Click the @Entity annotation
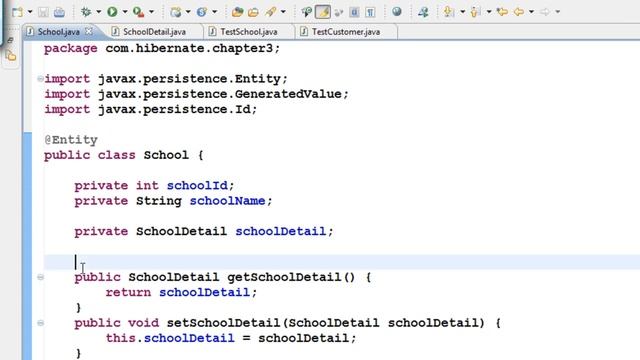Image resolution: width=640 pixels, height=360 pixels. [x=71, y=140]
